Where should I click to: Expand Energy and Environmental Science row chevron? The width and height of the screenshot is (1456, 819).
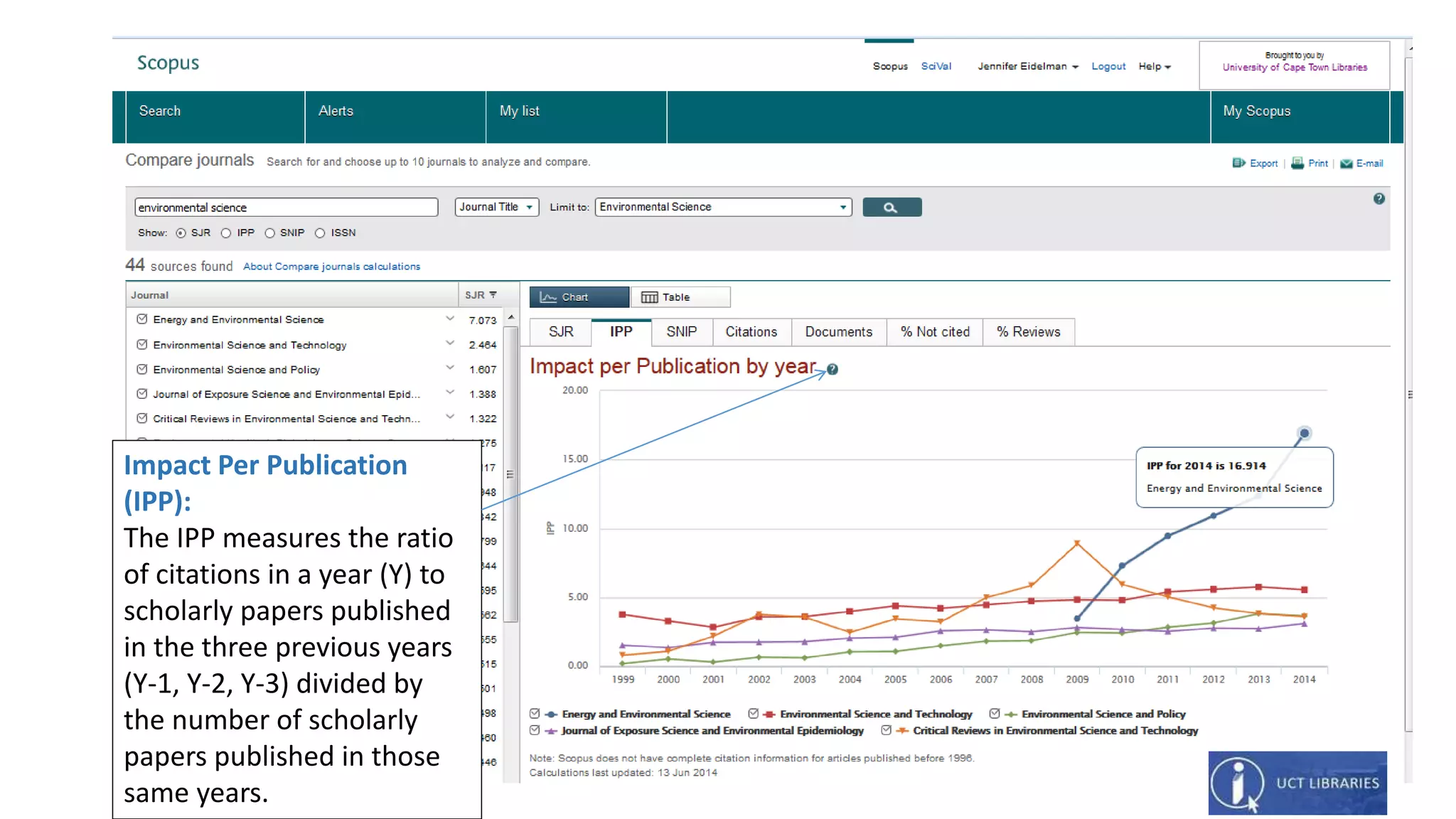pyautogui.click(x=449, y=318)
